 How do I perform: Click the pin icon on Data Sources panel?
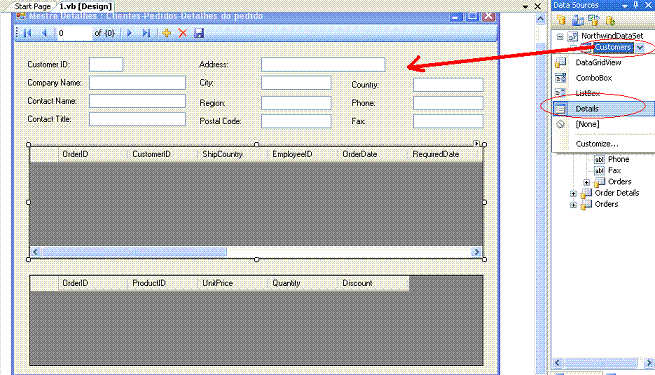click(x=635, y=5)
